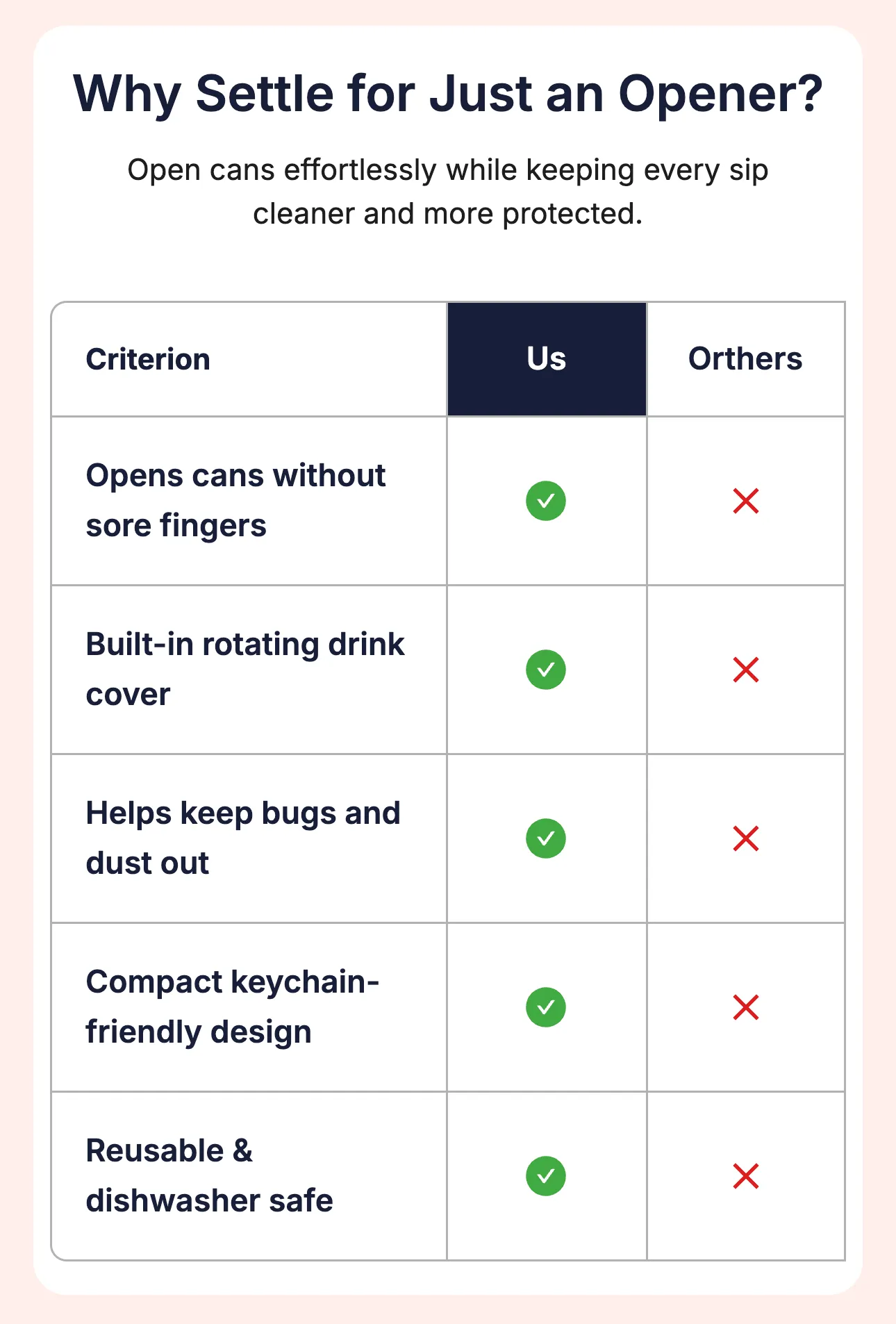
Task: Click red X for bugs and dust row
Action: point(746,838)
